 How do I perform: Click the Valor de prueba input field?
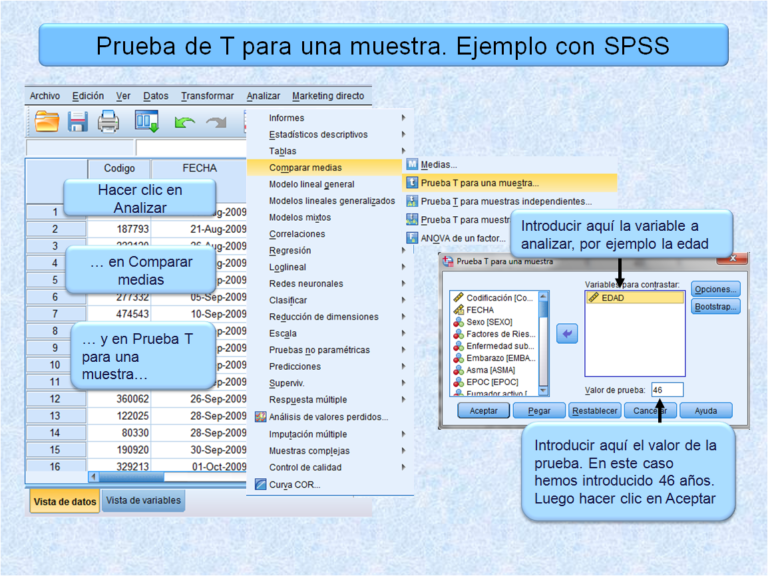(x=667, y=390)
